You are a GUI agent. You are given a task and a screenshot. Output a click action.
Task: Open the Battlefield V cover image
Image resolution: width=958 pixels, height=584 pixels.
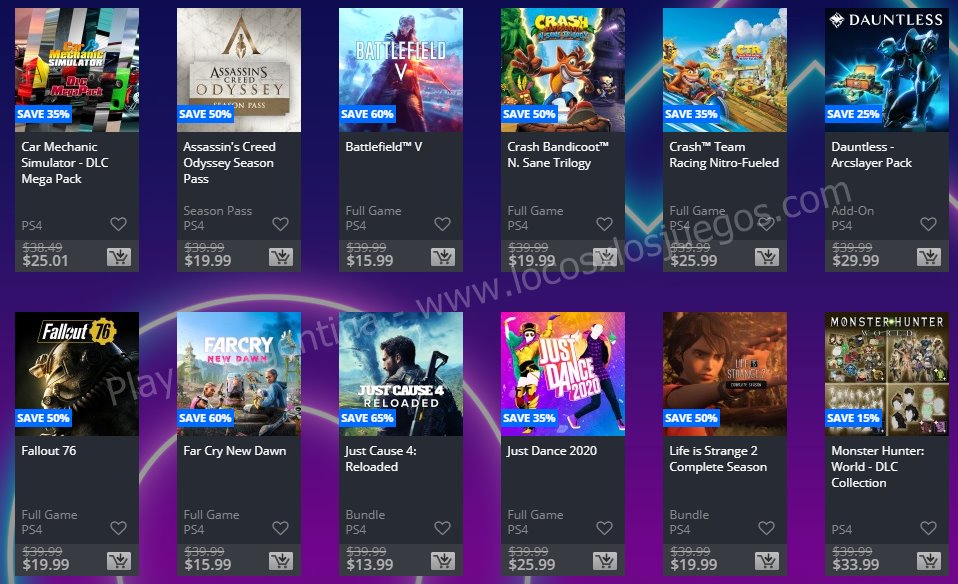(x=401, y=70)
